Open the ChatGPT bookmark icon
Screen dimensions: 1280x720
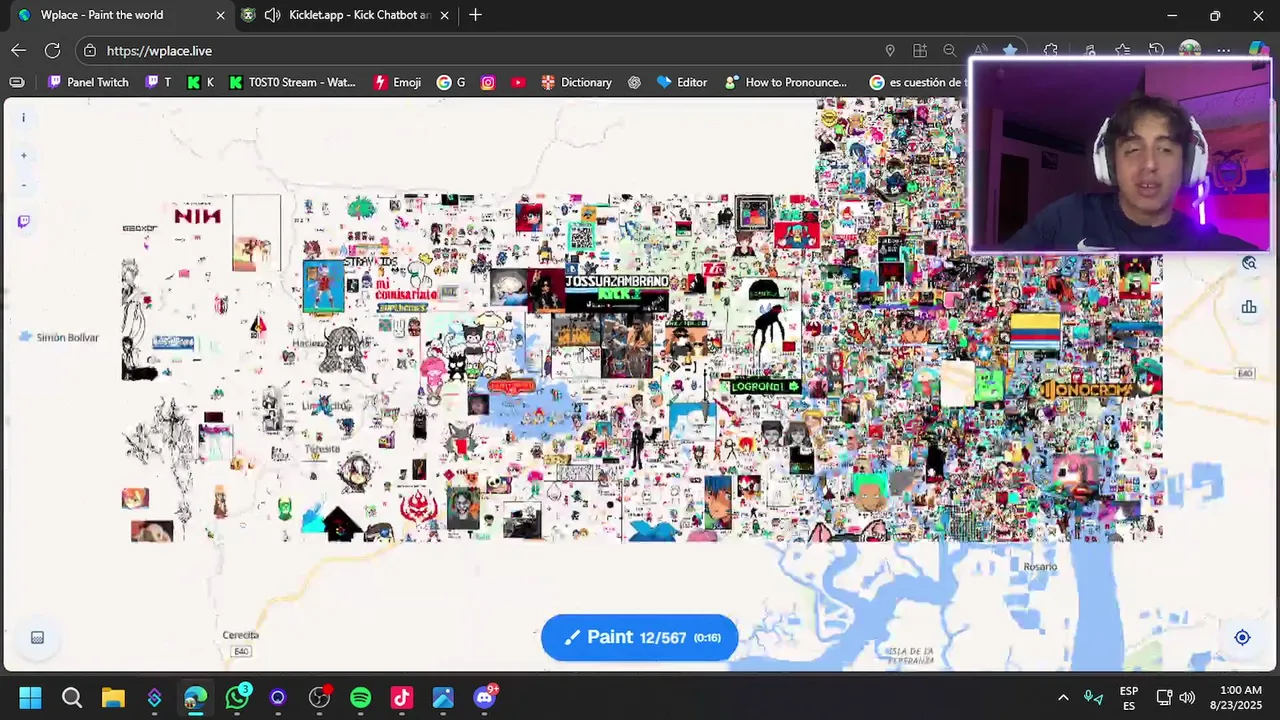point(634,82)
